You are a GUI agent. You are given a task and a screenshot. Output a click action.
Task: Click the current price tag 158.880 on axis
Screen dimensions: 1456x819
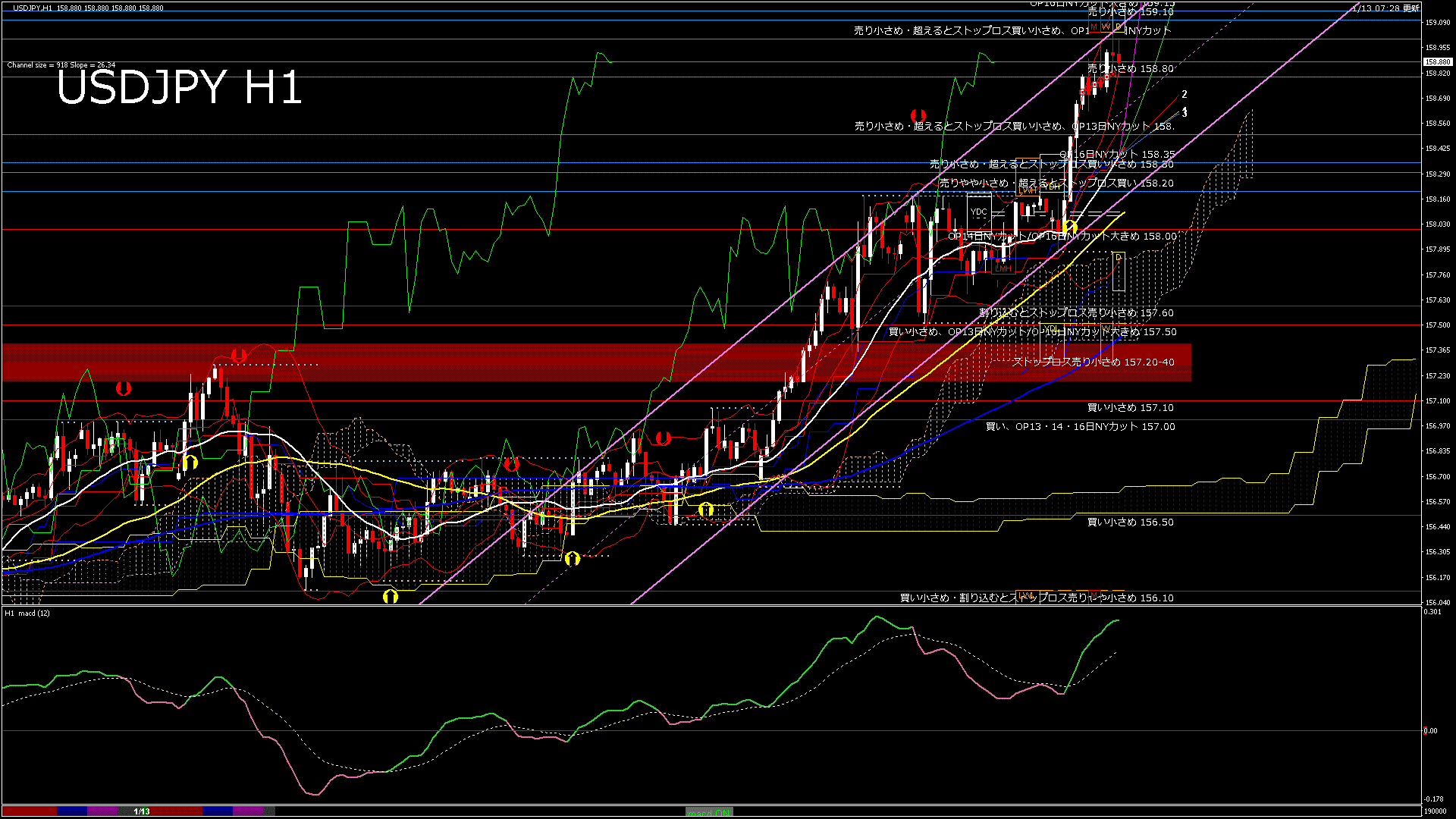point(1437,62)
